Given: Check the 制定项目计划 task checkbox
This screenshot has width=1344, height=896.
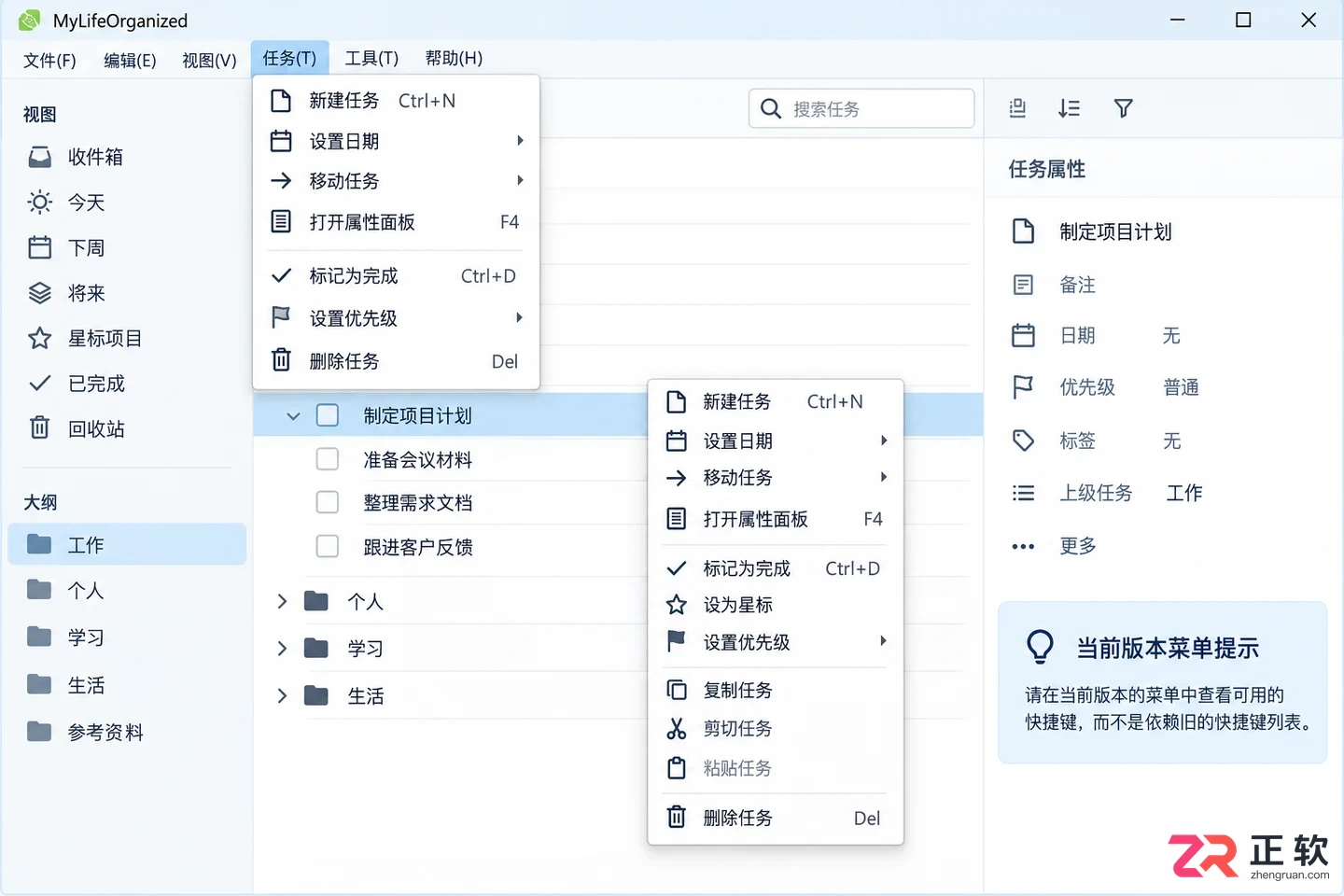Looking at the screenshot, I should [328, 415].
